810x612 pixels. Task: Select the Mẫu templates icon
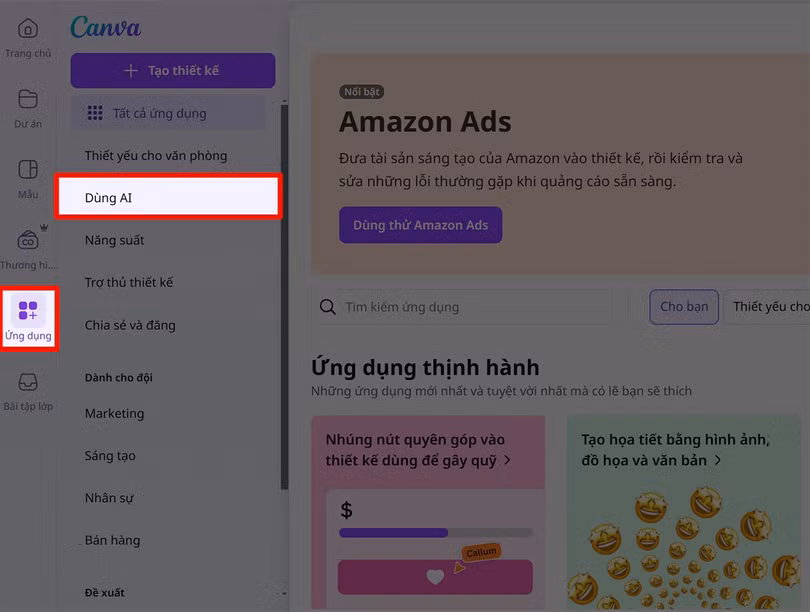(x=28, y=169)
